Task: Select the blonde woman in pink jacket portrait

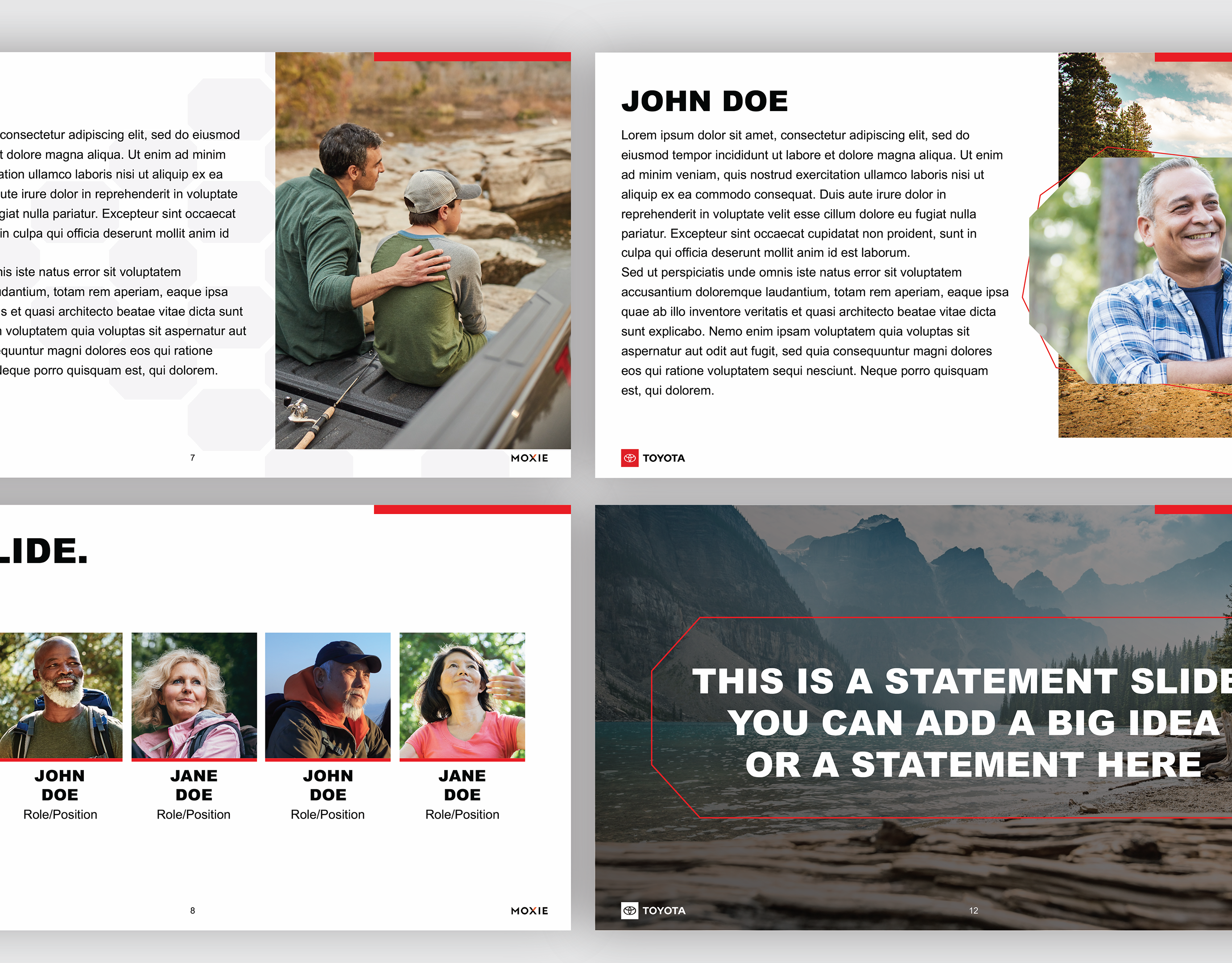Action: [x=194, y=695]
